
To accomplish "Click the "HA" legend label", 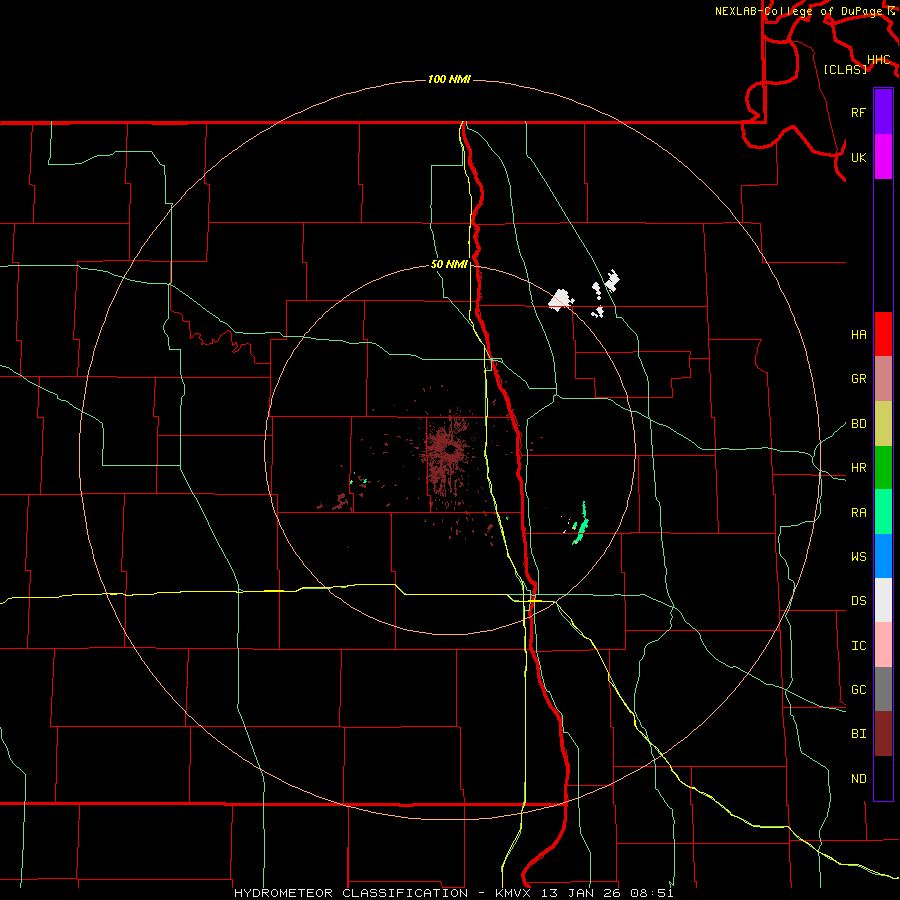I will pos(858,335).
